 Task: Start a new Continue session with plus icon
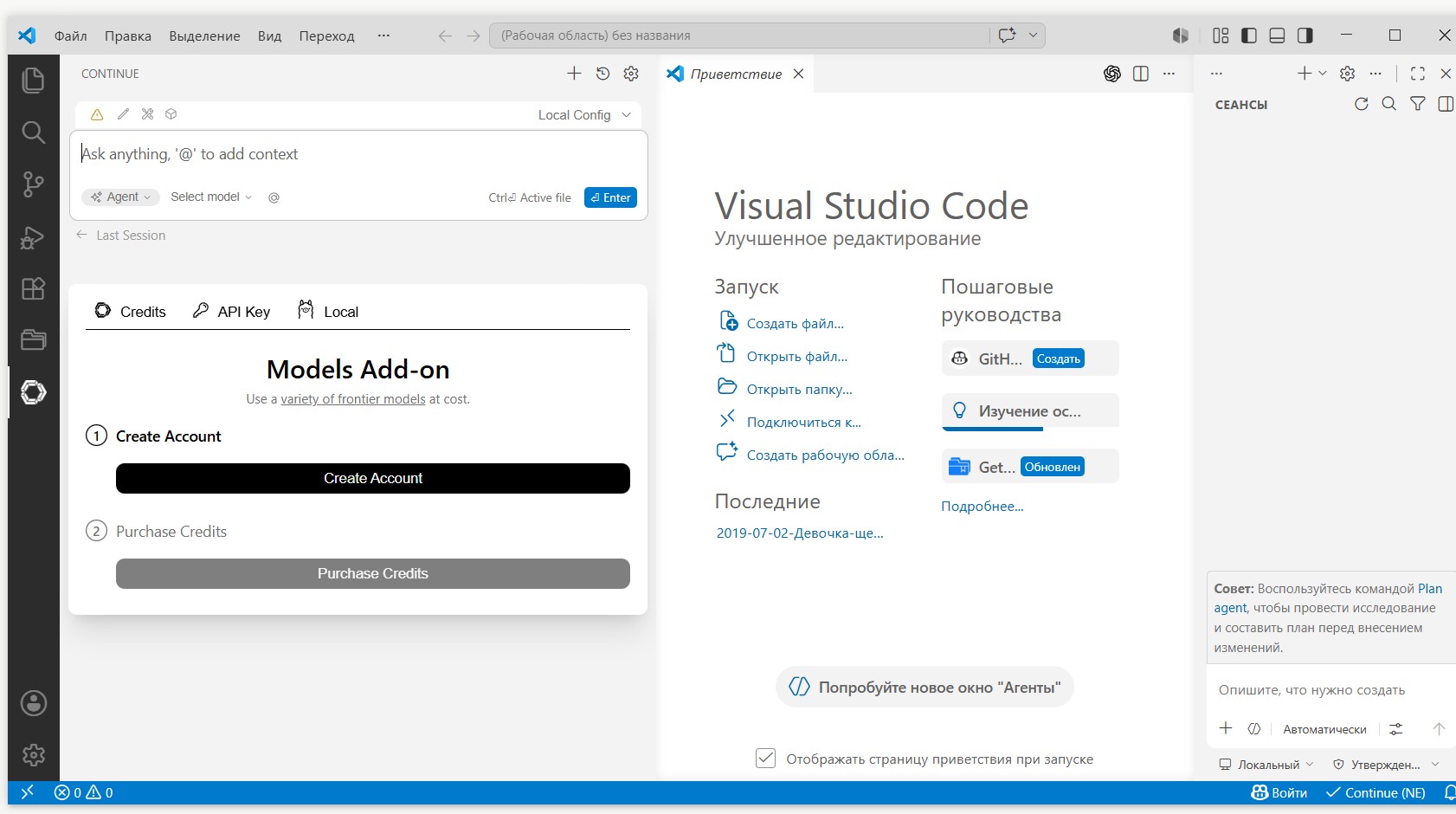click(574, 74)
